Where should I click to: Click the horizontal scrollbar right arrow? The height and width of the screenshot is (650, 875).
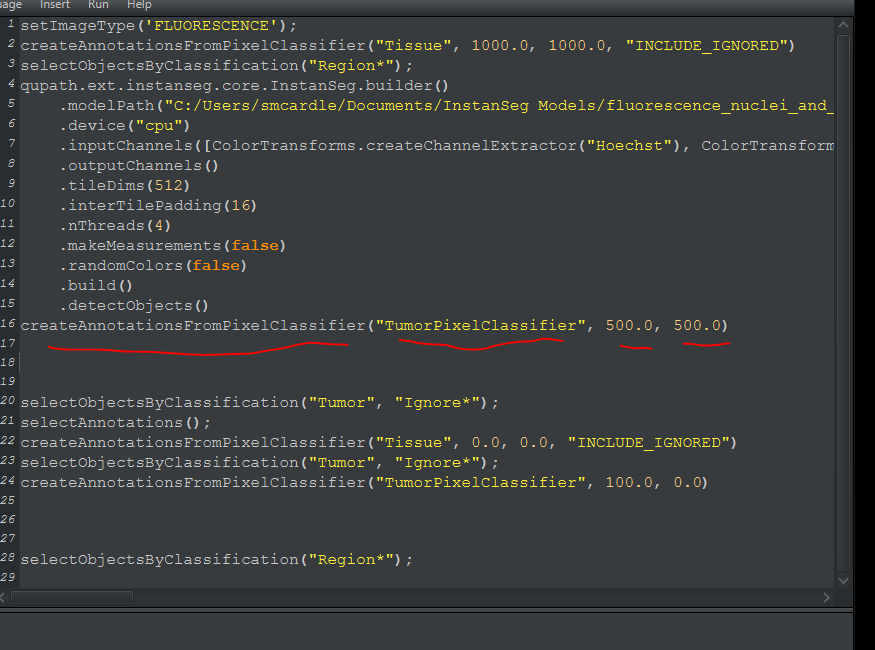pos(826,597)
